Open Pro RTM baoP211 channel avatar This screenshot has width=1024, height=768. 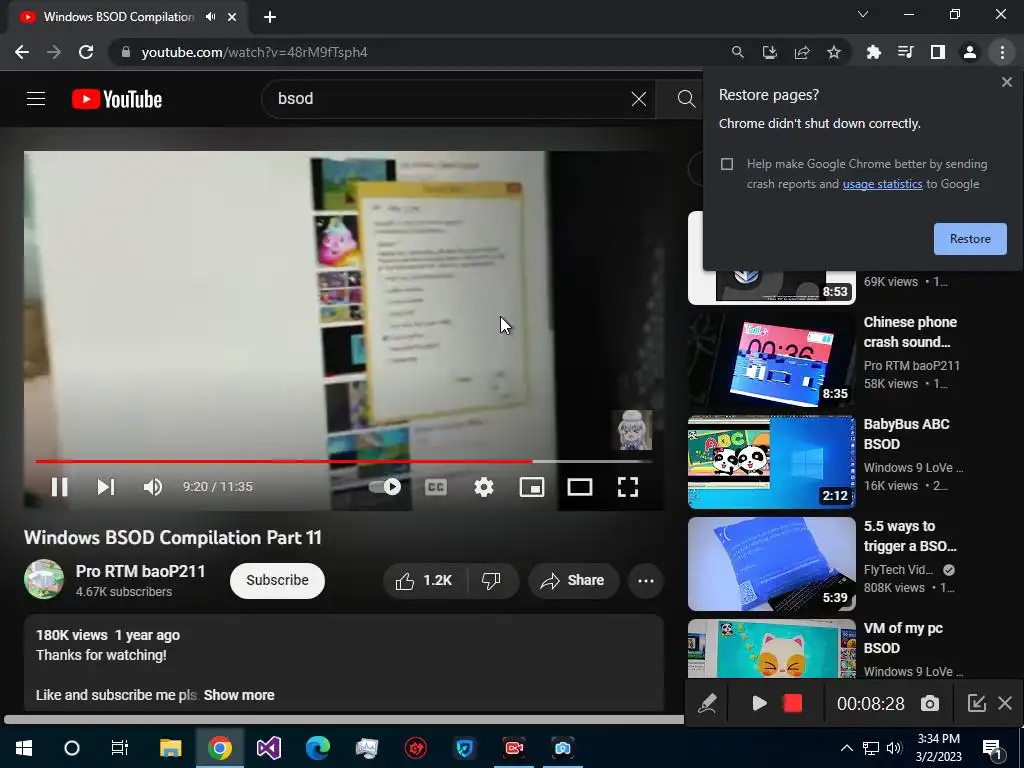[x=44, y=579]
